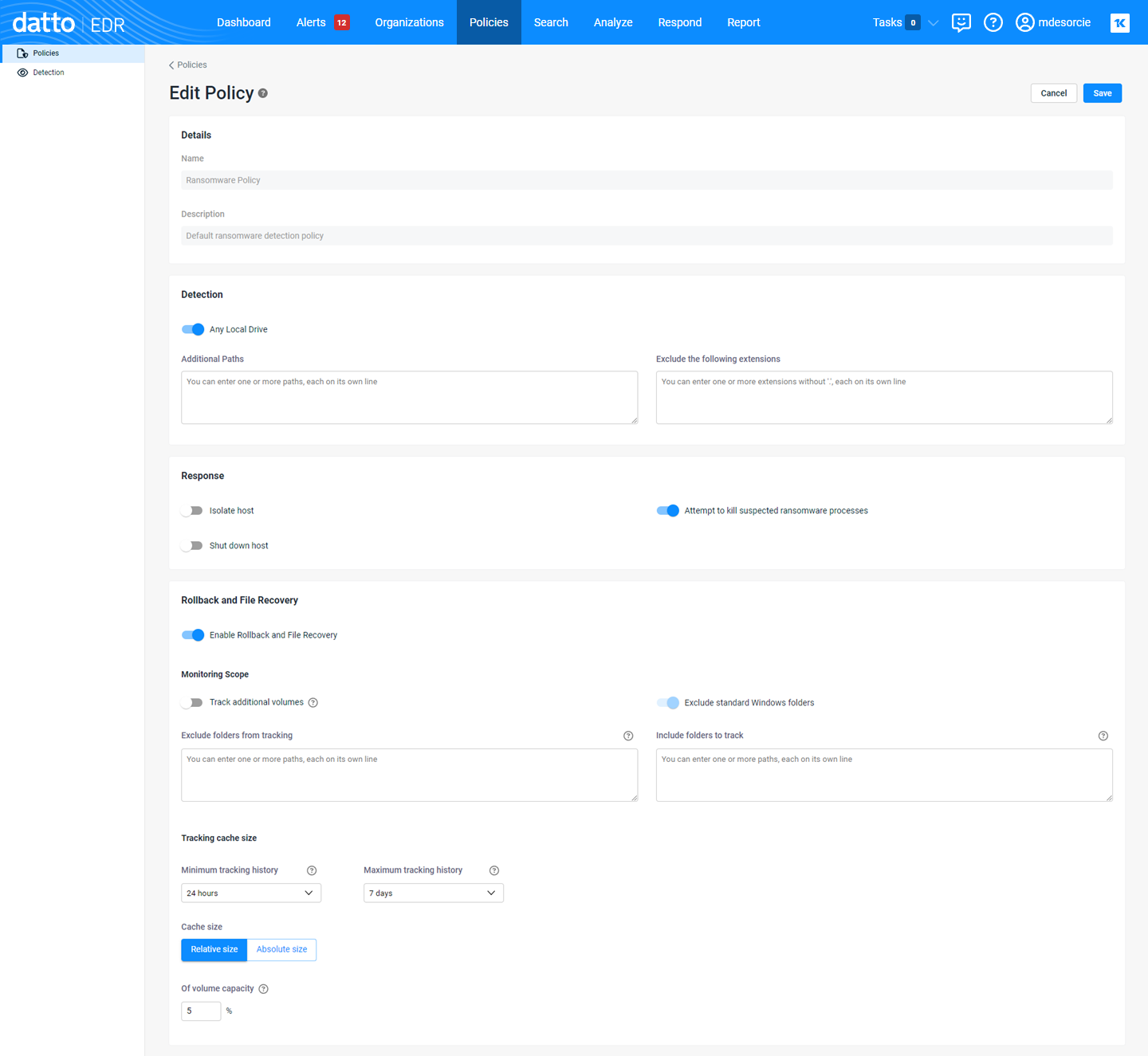This screenshot has height=1056, width=1148.
Task: Click the help question mark icon in top bar
Action: pyautogui.click(x=993, y=22)
